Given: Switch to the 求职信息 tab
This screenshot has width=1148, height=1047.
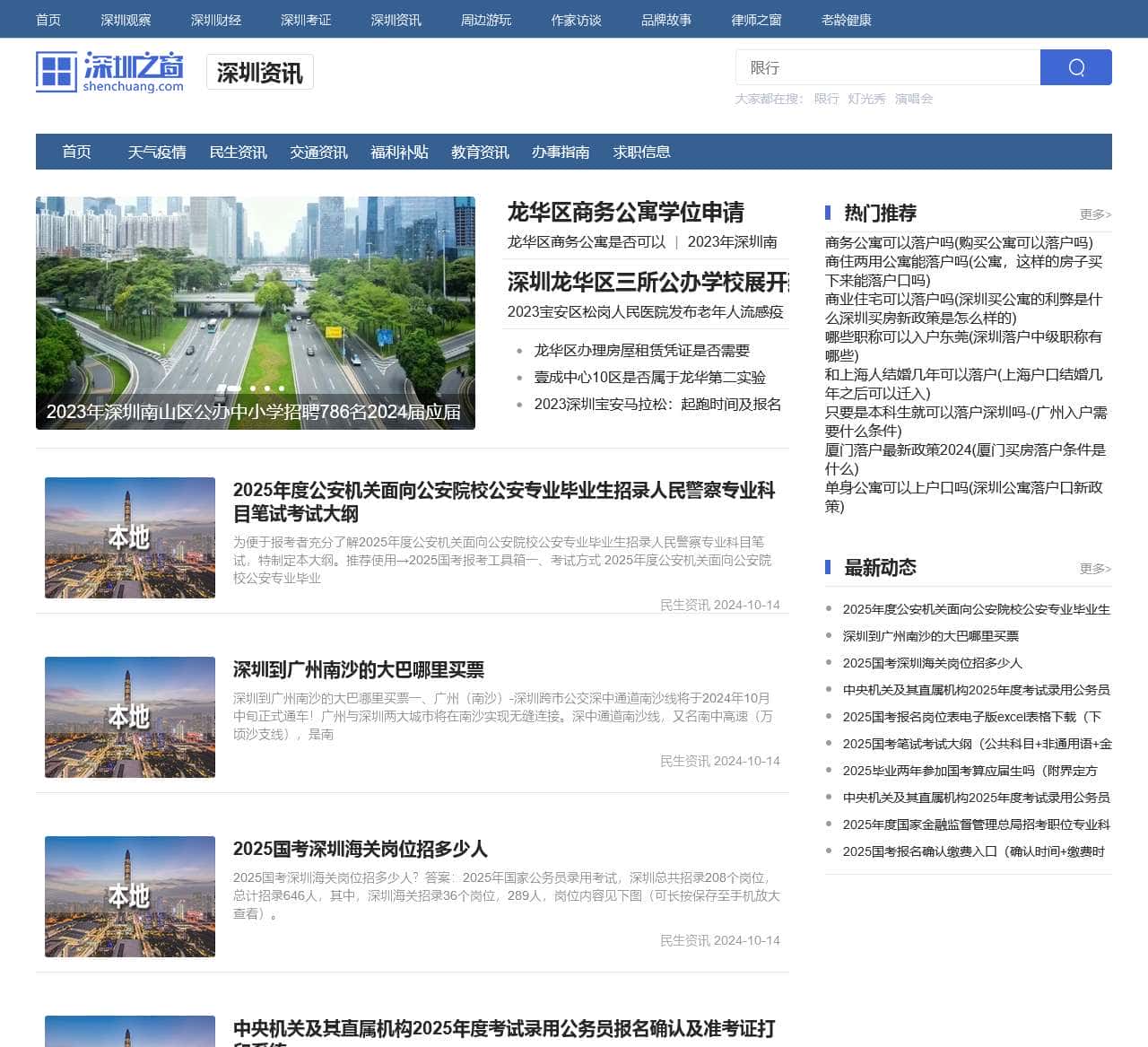Looking at the screenshot, I should pyautogui.click(x=640, y=152).
